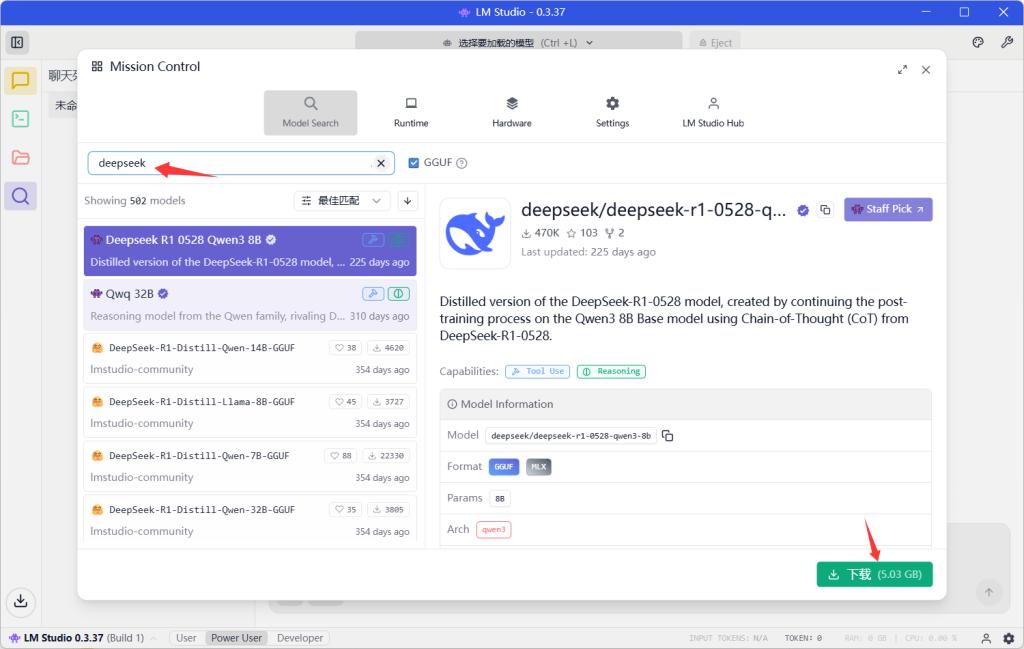Toggle the GGUF checkbox
The height and width of the screenshot is (649, 1024).
(x=414, y=163)
